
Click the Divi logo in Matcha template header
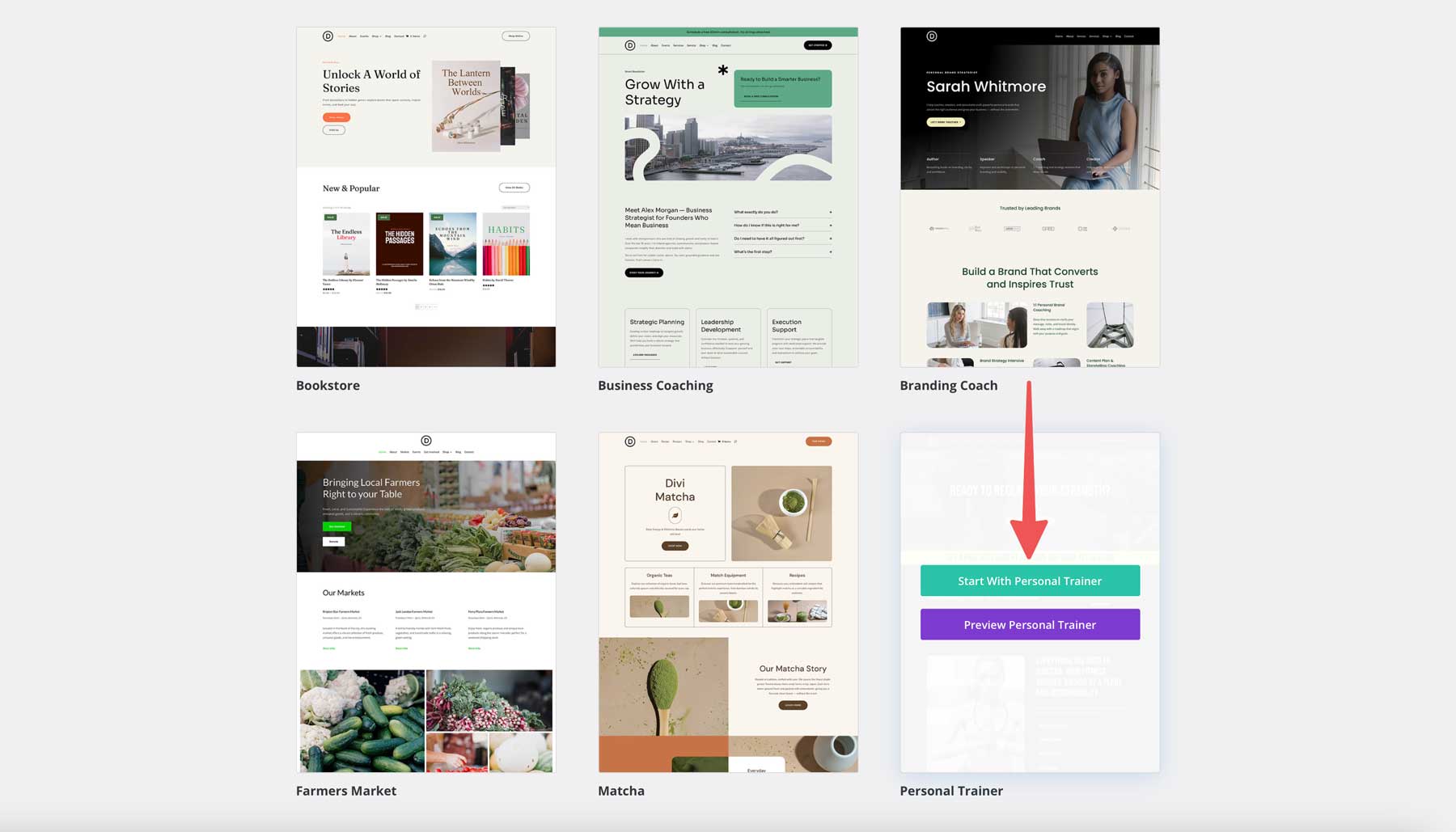click(x=630, y=441)
